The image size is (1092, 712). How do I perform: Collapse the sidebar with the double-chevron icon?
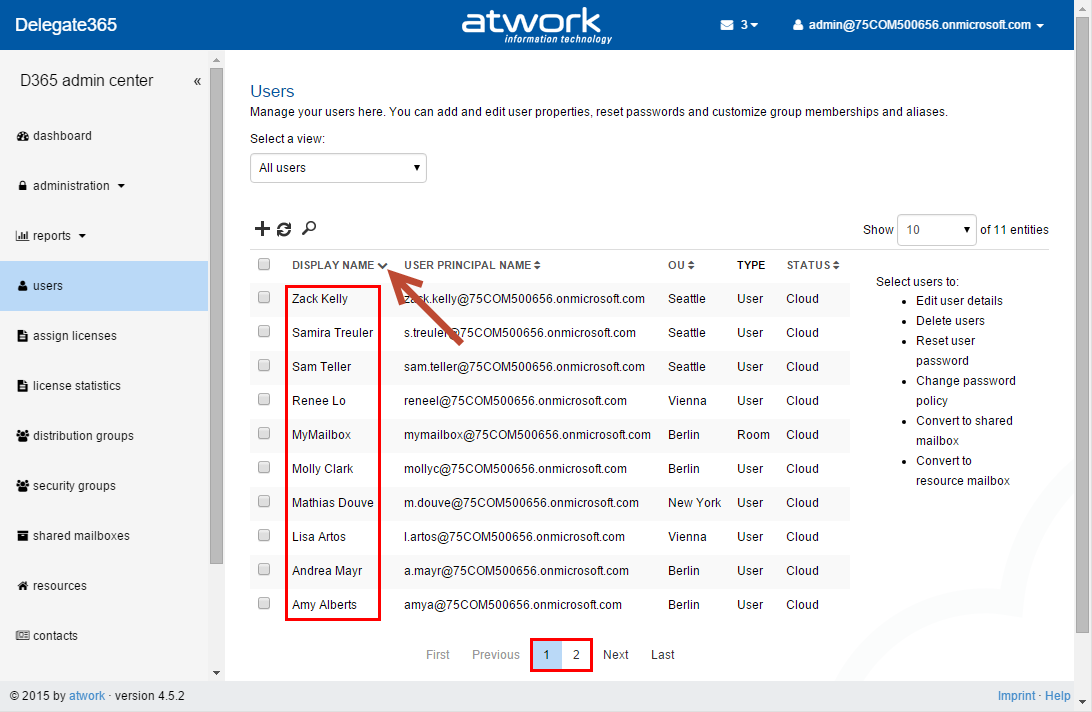(197, 81)
